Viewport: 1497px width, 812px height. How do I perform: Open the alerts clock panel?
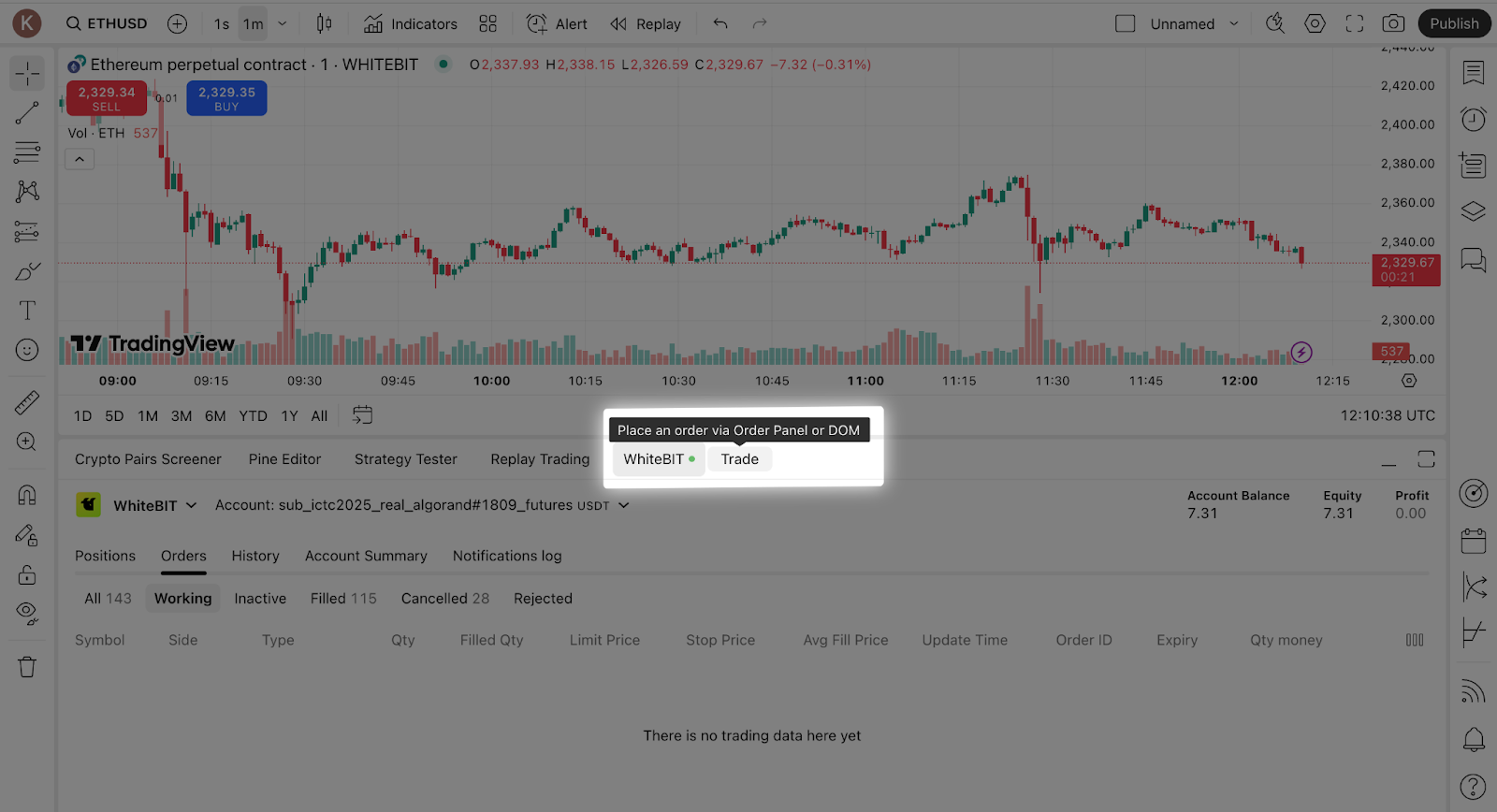tap(1474, 119)
